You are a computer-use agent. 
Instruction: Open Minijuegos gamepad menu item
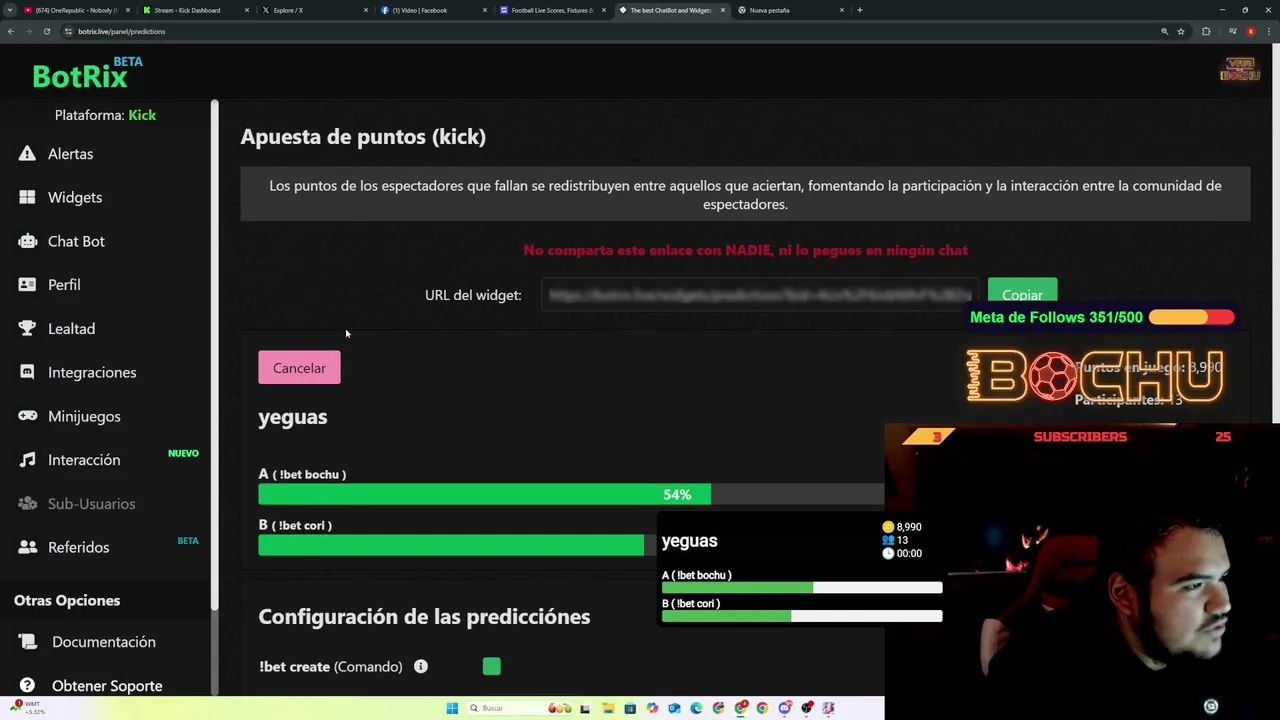click(84, 416)
